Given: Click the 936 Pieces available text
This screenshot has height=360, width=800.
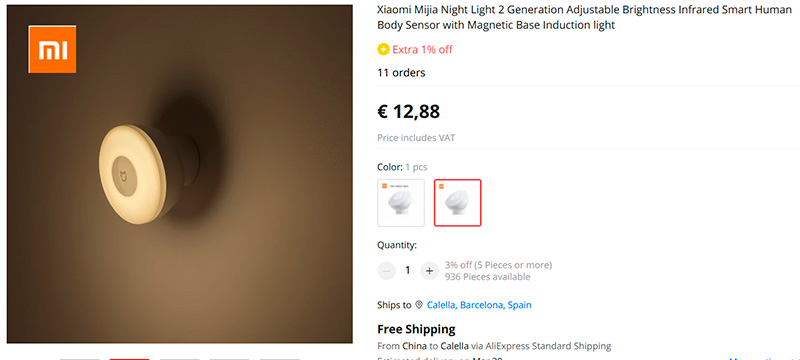Looking at the screenshot, I should [x=488, y=277].
